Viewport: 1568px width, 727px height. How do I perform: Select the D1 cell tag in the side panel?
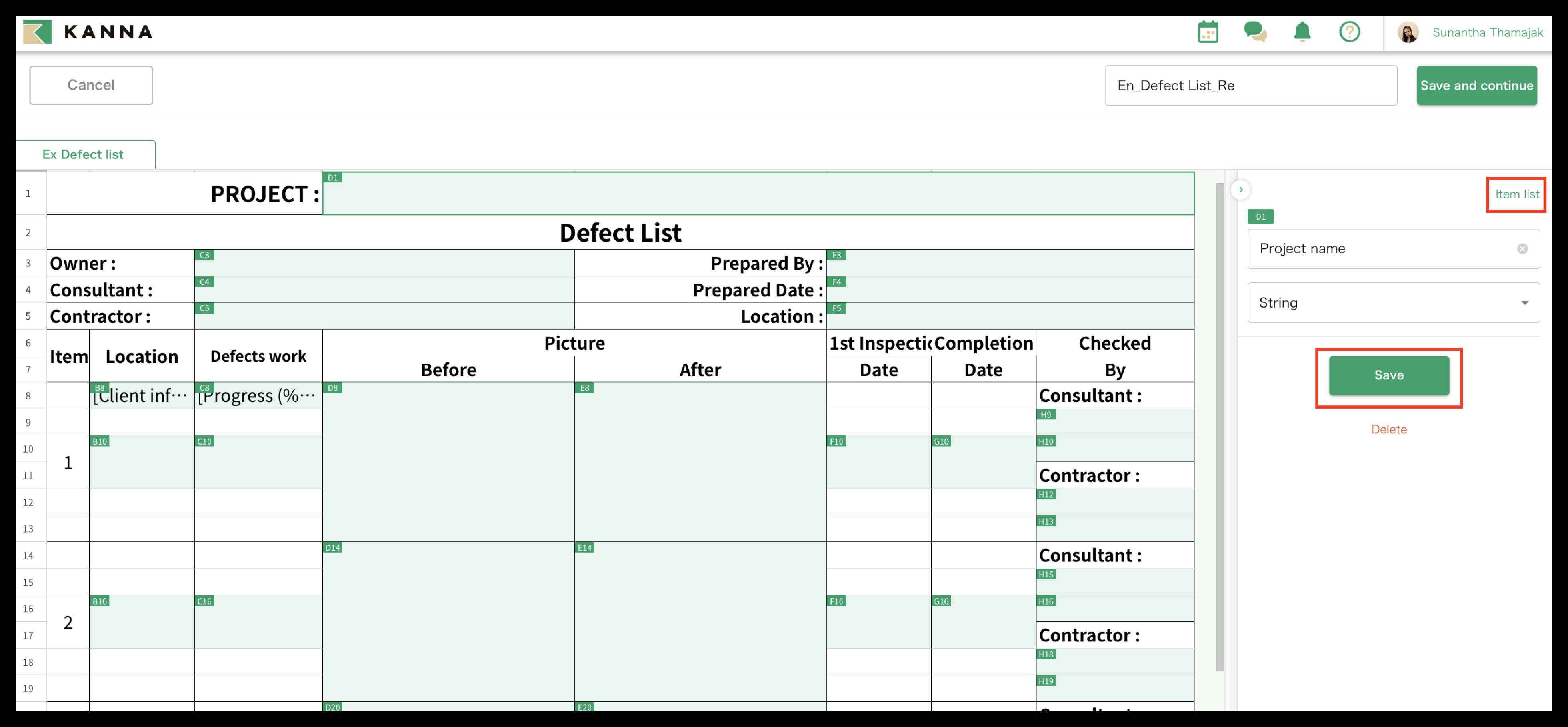point(1260,217)
